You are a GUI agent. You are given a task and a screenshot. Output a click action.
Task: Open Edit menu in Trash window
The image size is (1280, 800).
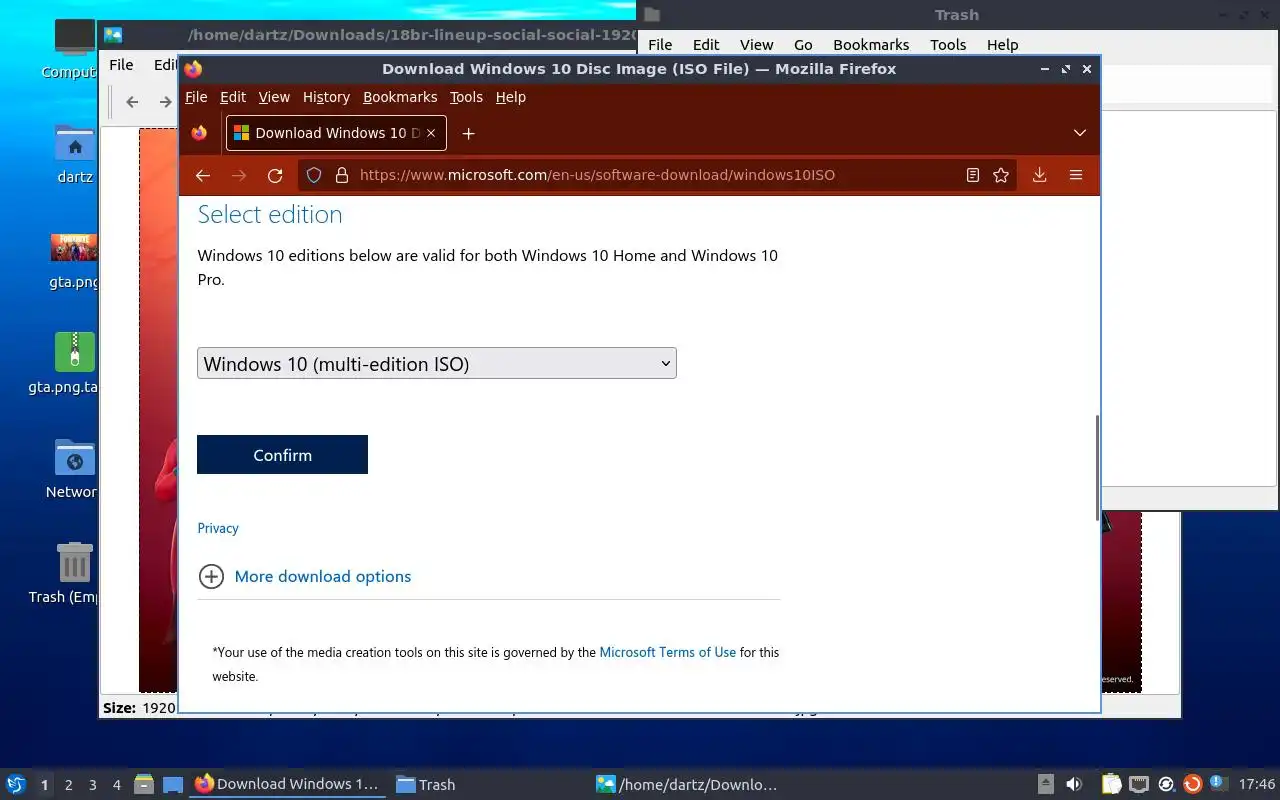706,45
